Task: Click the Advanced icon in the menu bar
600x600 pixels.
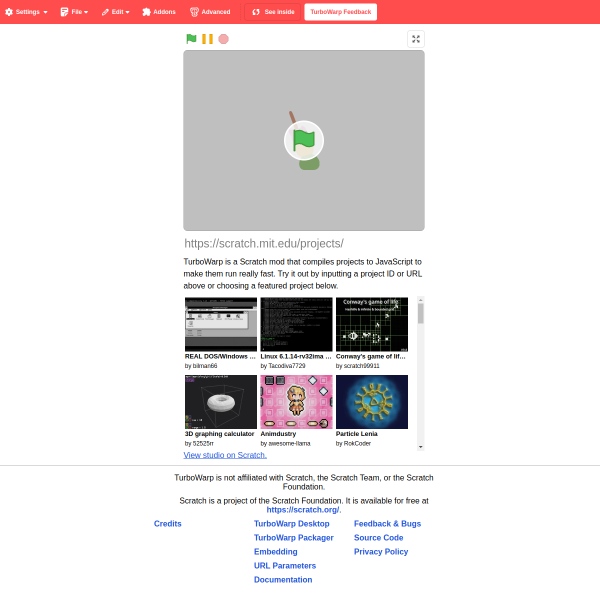Action: [x=194, y=12]
